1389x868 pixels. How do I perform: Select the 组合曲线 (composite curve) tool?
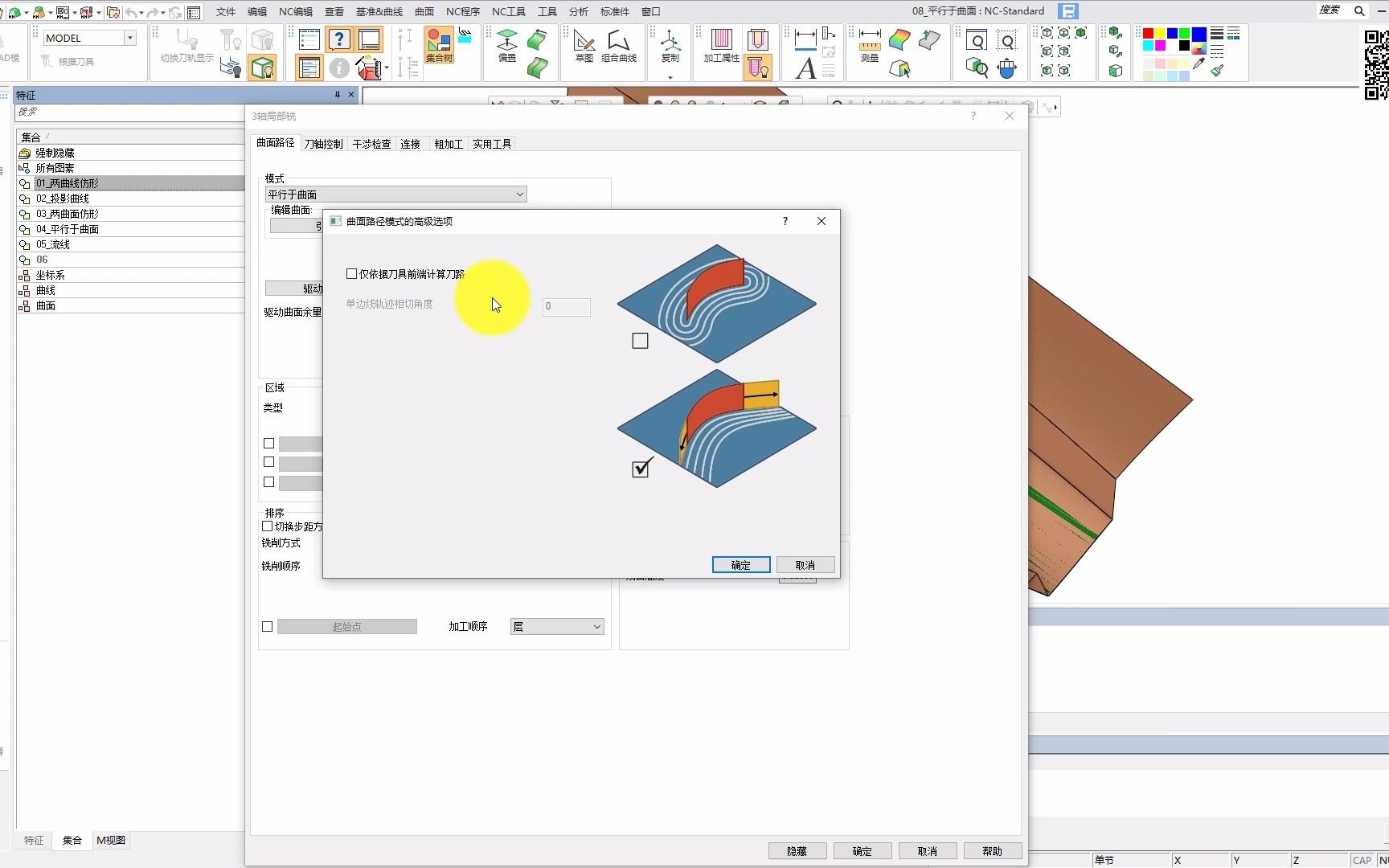(618, 45)
